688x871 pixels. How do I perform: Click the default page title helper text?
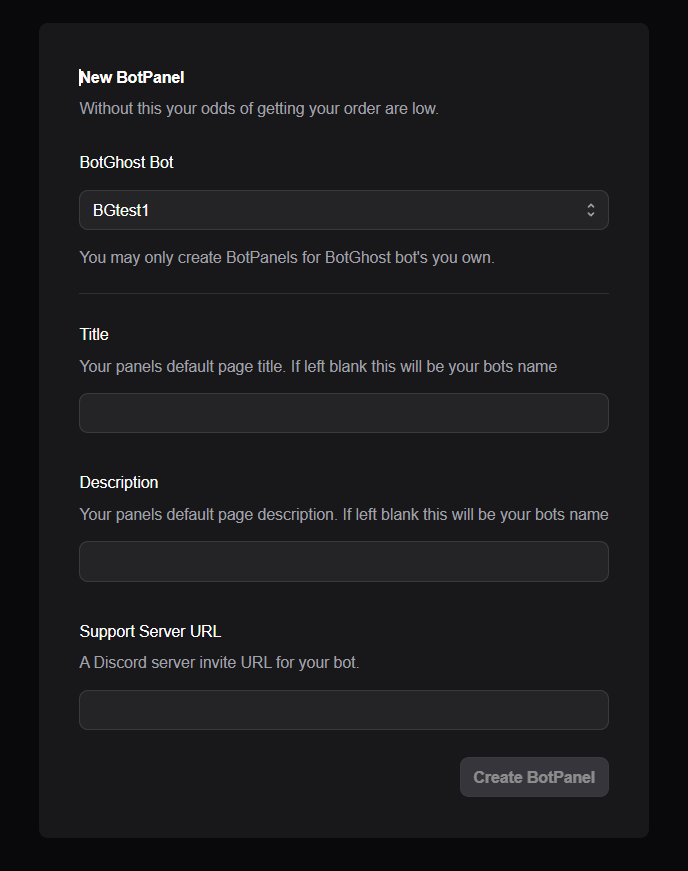tap(318, 366)
